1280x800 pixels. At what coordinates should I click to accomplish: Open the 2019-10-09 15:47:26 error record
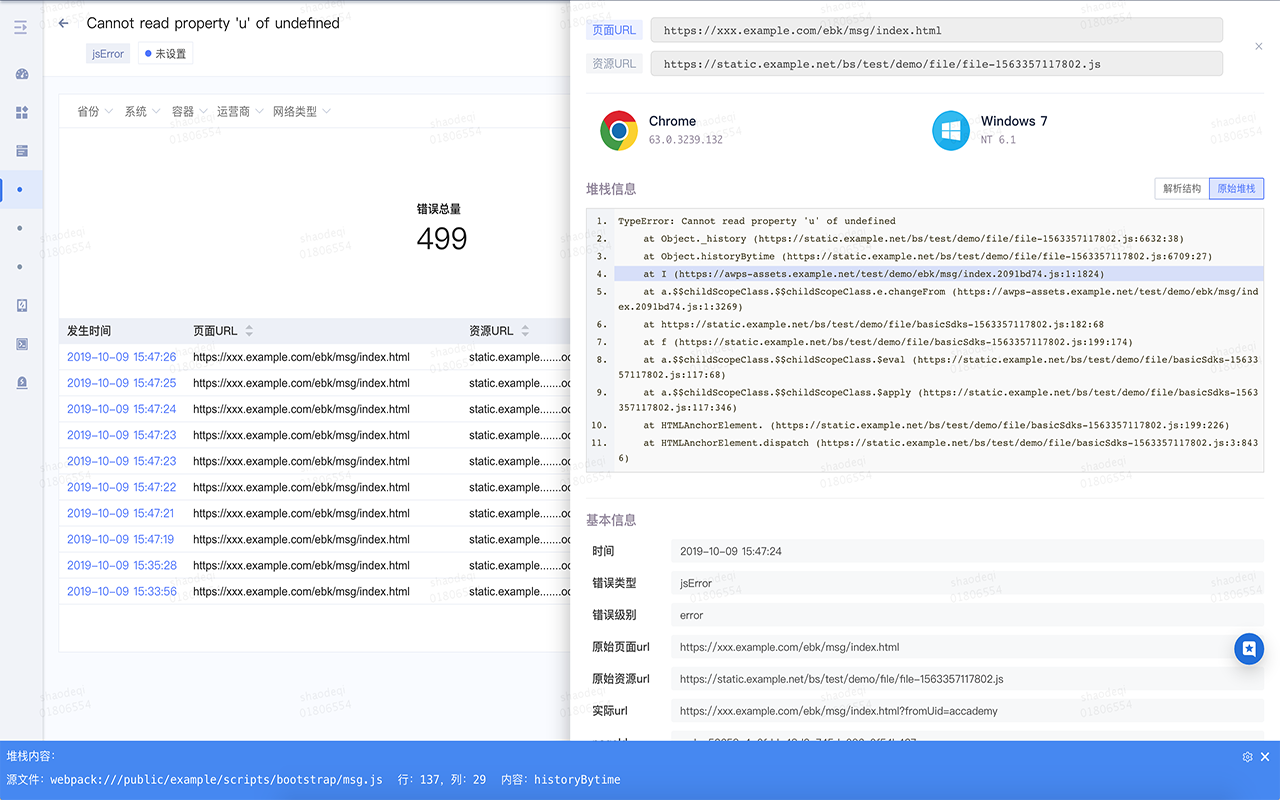click(x=121, y=357)
